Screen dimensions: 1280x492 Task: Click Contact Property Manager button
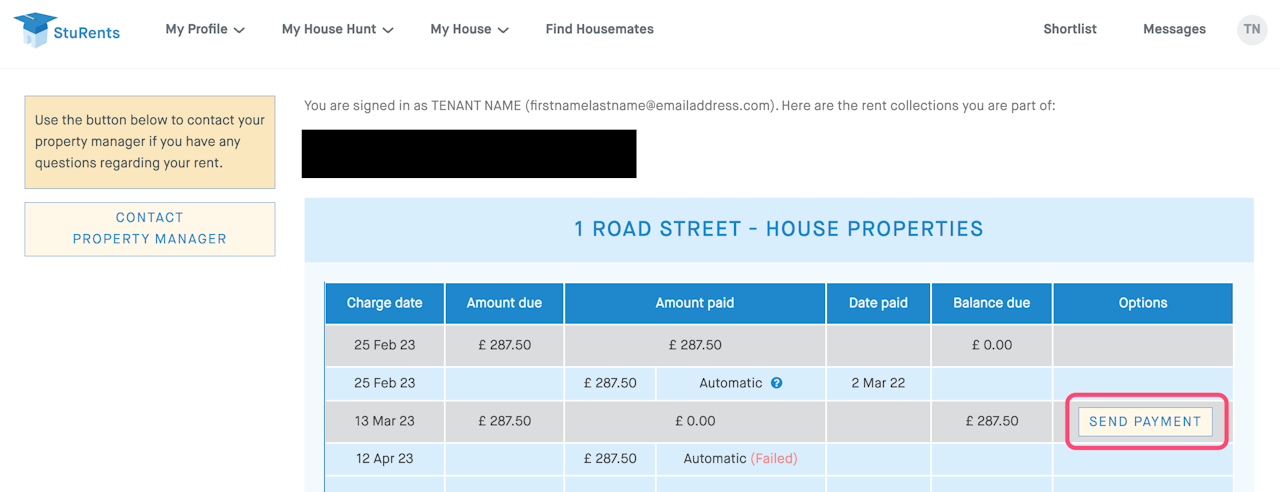(150, 228)
